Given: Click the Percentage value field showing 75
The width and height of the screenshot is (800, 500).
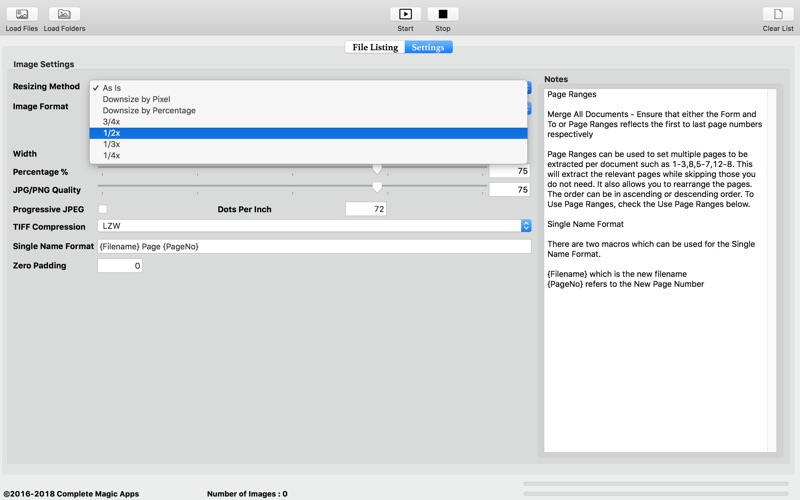Looking at the screenshot, I should click(x=509, y=171).
